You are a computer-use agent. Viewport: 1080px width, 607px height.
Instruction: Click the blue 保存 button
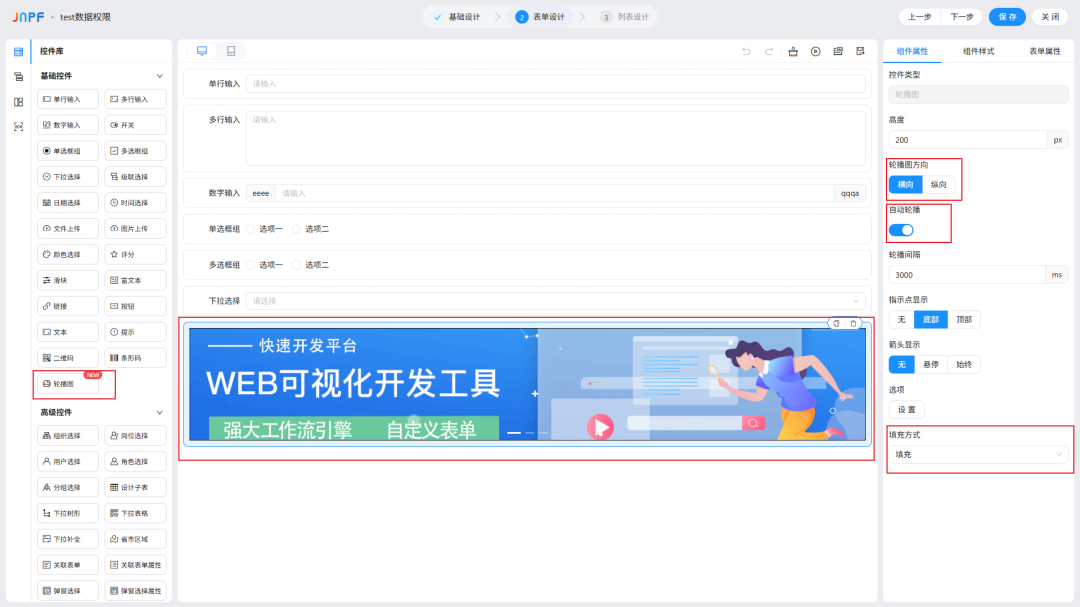click(x=1007, y=17)
